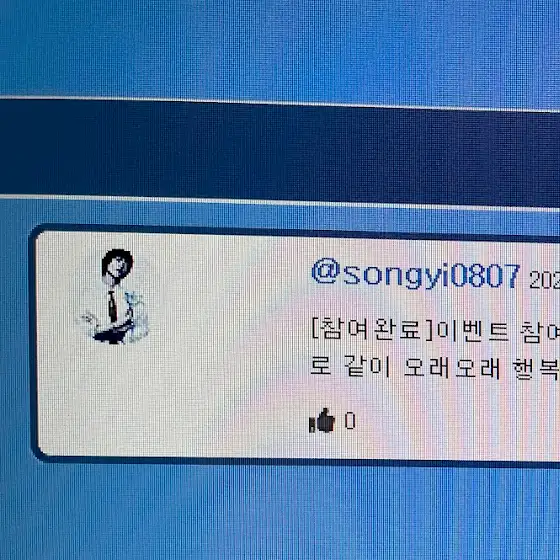Click the @ symbol of the username
Screen dimensions: 560x560
tap(325, 272)
